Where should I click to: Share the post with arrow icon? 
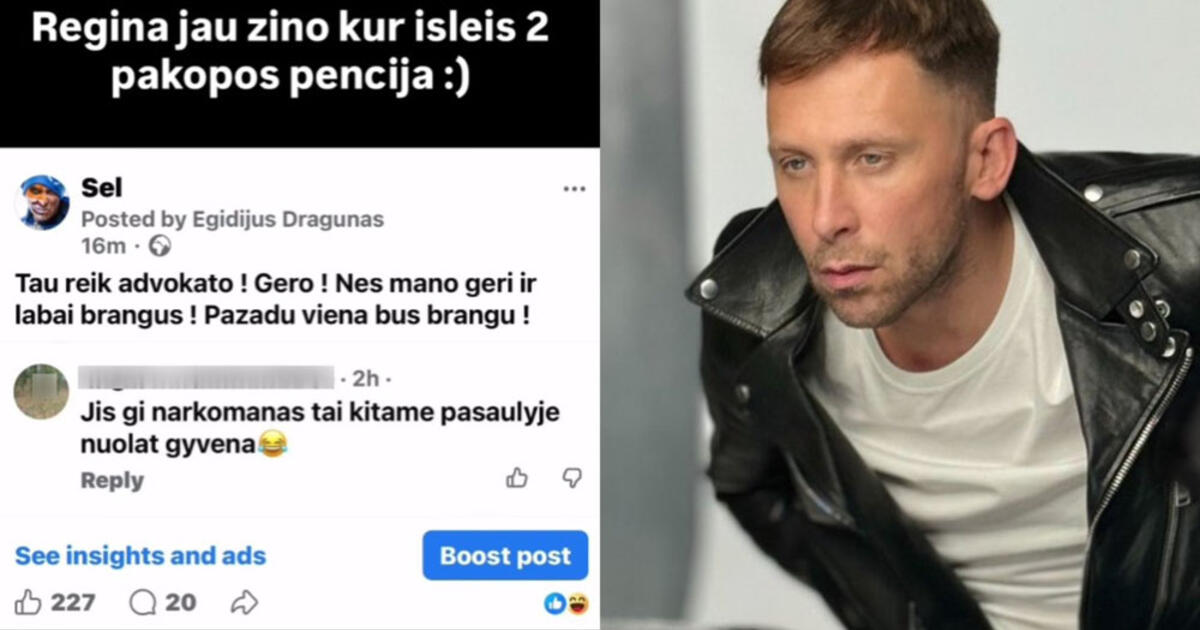(x=244, y=602)
